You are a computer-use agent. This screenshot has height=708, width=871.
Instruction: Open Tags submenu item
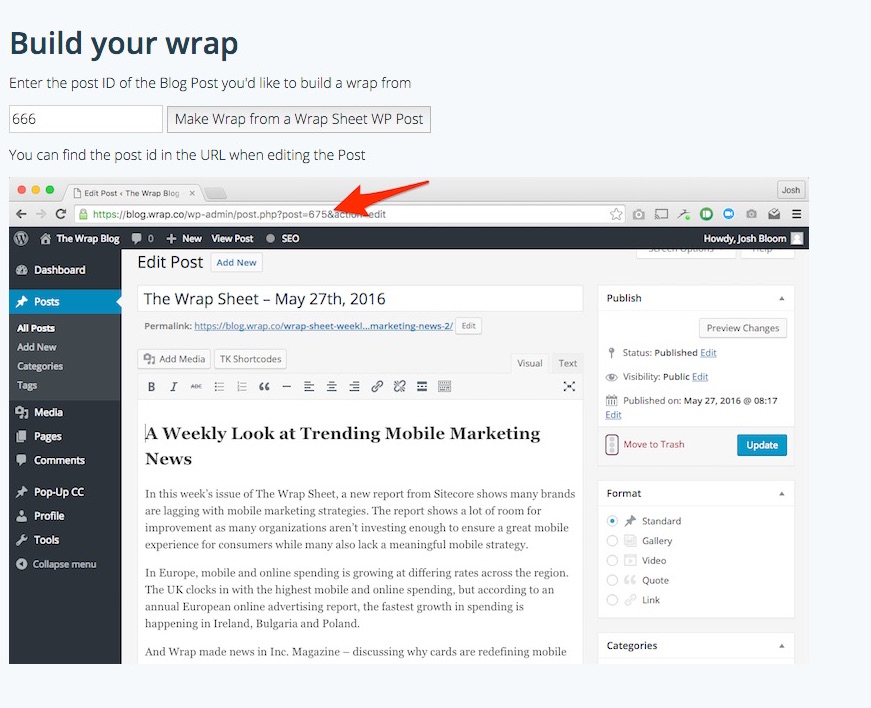point(27,385)
